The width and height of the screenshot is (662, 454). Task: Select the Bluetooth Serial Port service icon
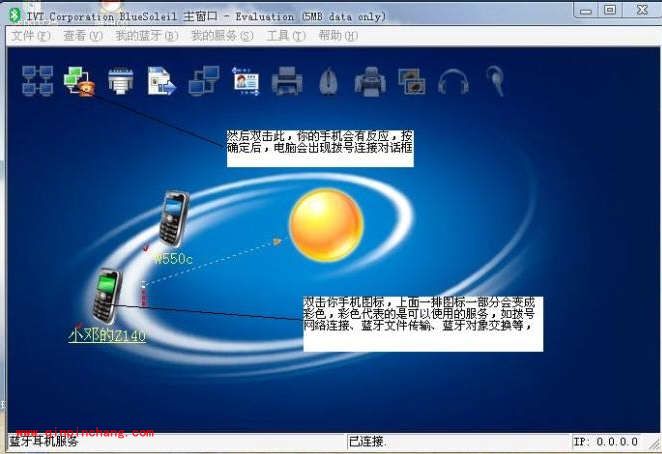point(121,79)
